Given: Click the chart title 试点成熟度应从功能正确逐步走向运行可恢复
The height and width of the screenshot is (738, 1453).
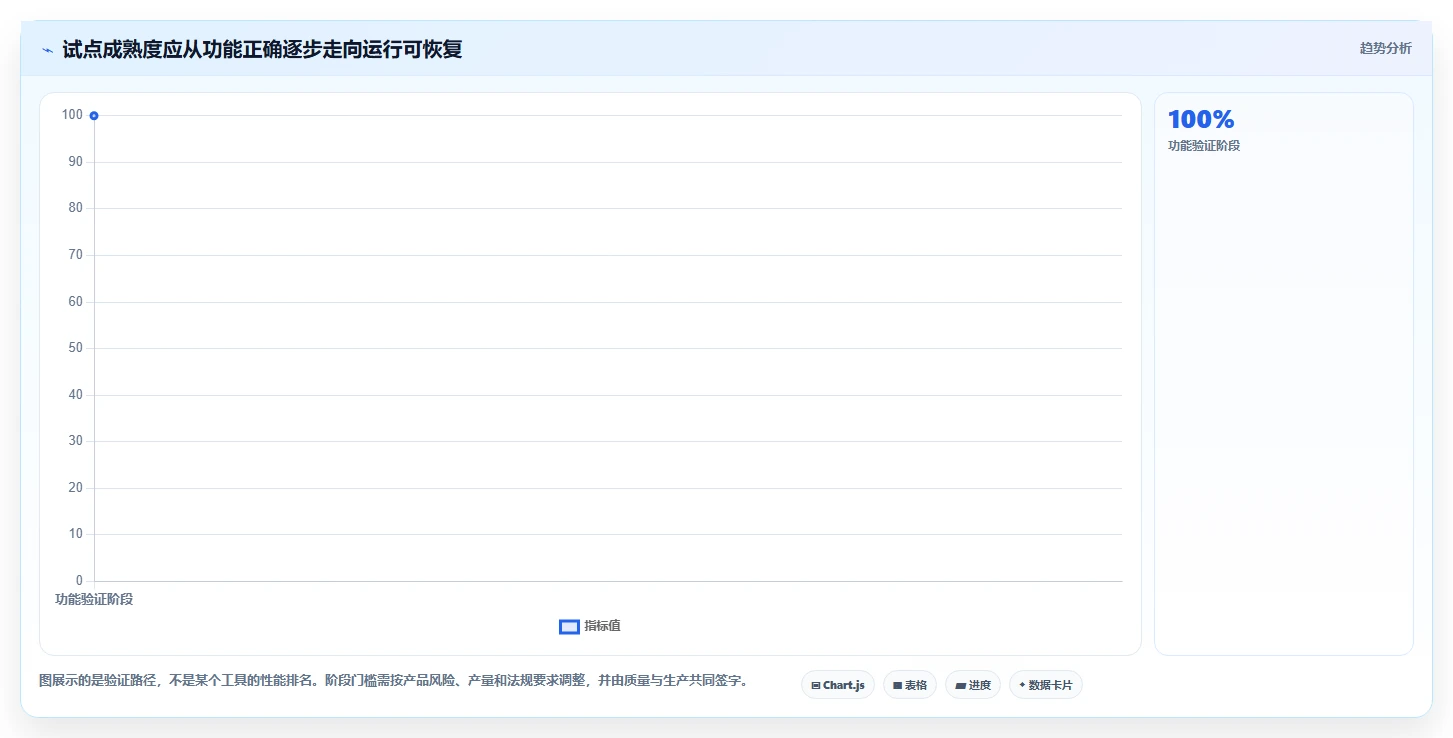Looking at the screenshot, I should pos(262,49).
